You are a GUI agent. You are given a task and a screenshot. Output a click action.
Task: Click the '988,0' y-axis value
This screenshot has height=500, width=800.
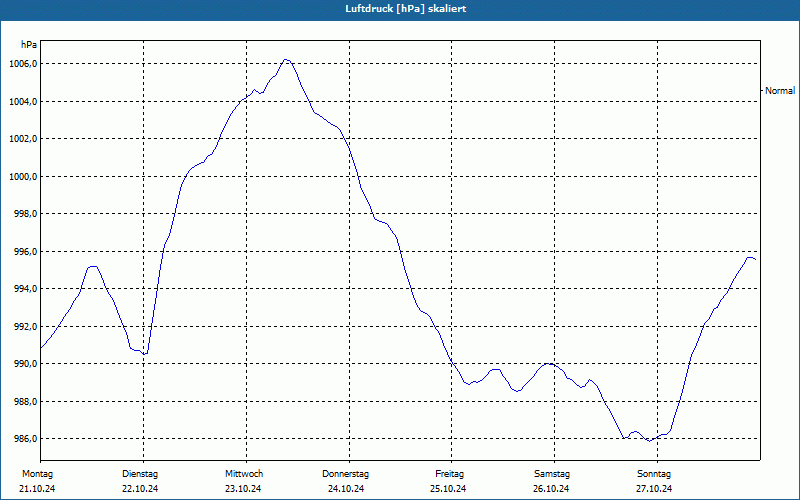coord(25,402)
